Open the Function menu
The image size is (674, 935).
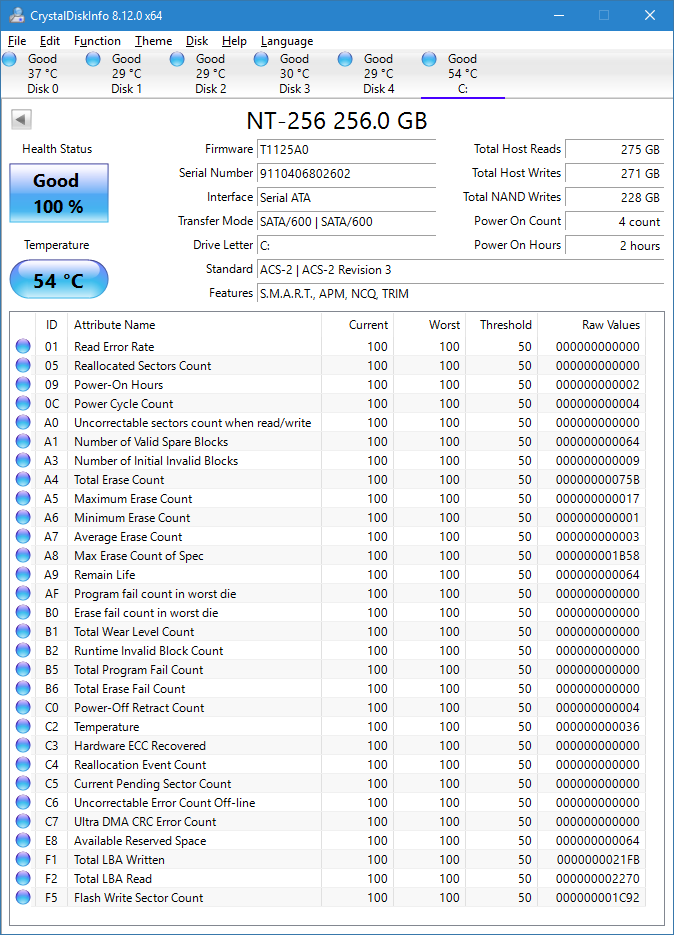[97, 41]
